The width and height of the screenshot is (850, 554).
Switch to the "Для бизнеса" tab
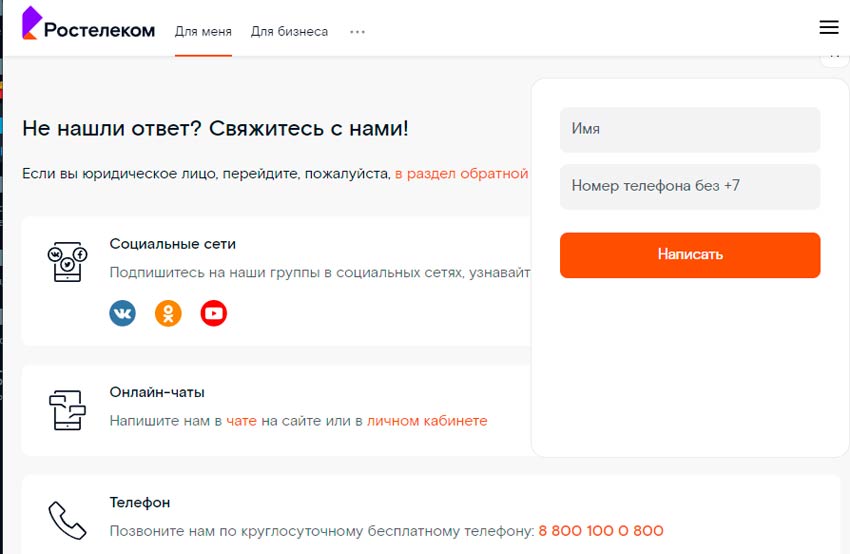tap(289, 32)
